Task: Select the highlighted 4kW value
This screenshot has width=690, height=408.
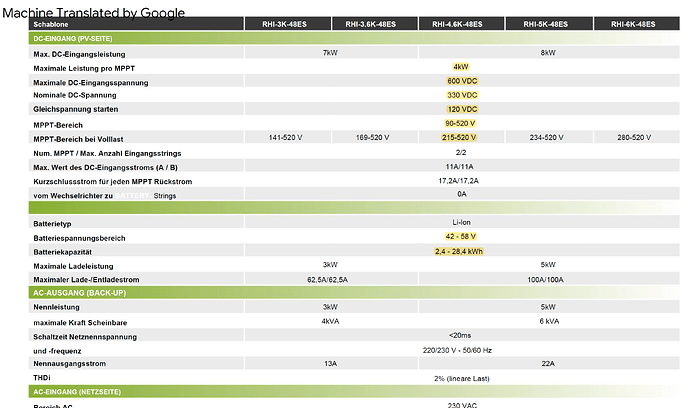Action: tap(461, 67)
